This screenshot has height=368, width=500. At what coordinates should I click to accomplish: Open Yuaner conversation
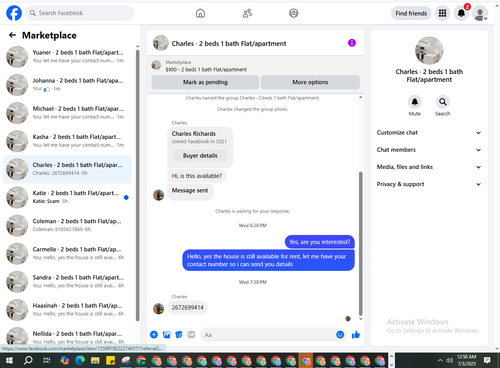pos(67,57)
